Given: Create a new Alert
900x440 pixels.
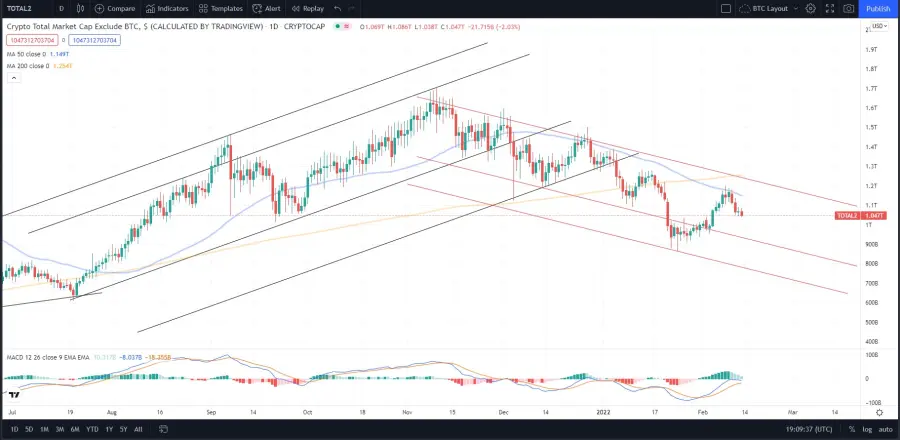Looking at the screenshot, I should coord(266,9).
